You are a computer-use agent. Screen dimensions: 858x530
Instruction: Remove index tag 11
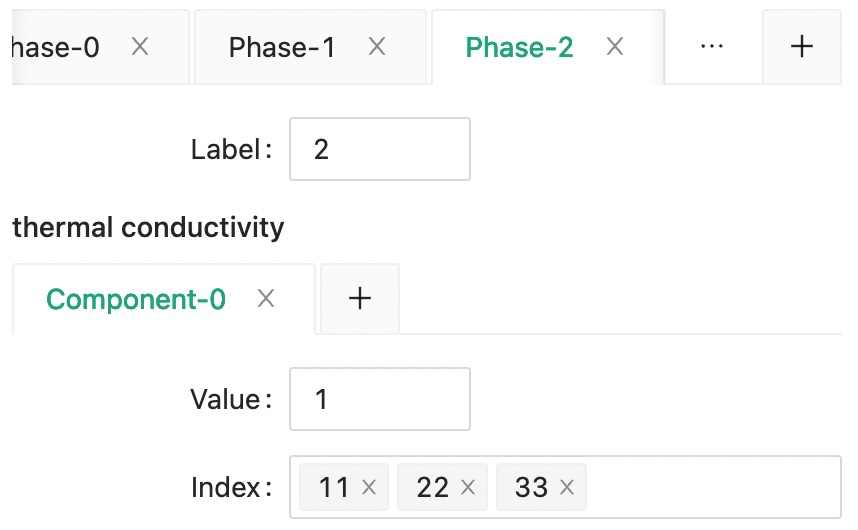(x=369, y=487)
